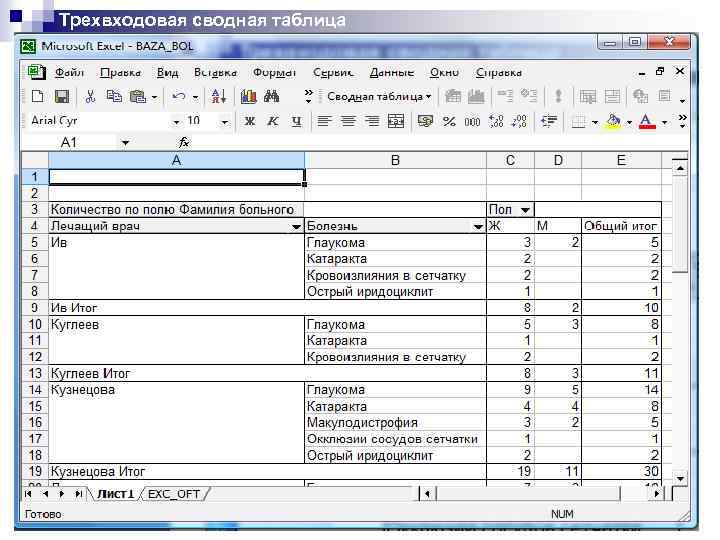Toggle Underline (Ч) formatting
Viewport: 720px width, 540px height.
coord(297,121)
